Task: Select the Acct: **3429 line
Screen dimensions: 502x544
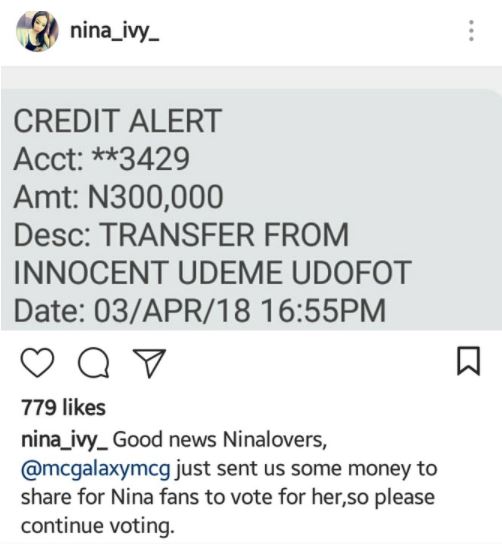Action: (x=101, y=159)
